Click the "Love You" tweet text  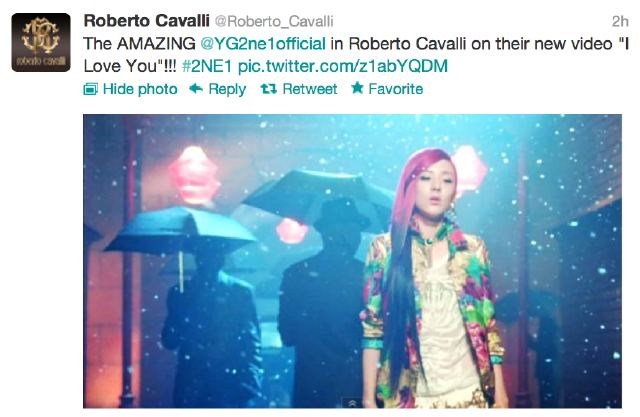click(121, 66)
